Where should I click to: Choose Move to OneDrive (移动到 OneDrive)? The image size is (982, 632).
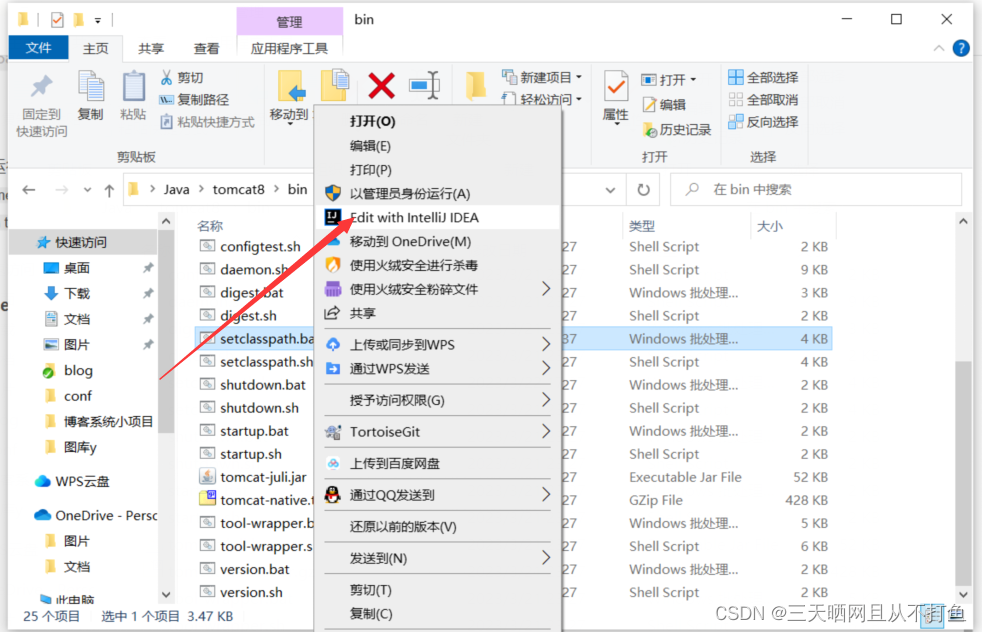click(437, 241)
